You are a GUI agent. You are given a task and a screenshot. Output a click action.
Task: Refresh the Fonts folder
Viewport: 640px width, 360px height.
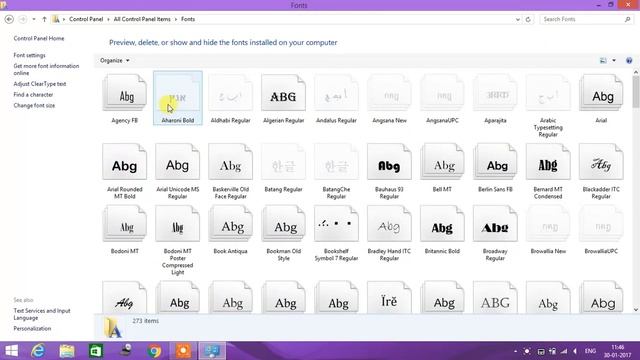[x=528, y=19]
